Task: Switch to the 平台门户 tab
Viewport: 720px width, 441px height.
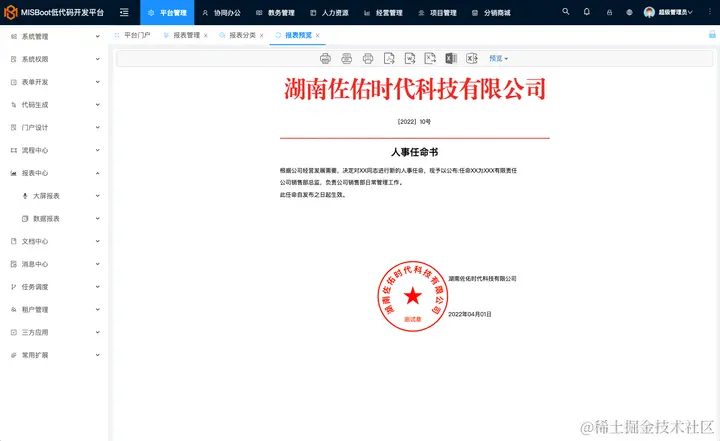Action: (x=133, y=35)
